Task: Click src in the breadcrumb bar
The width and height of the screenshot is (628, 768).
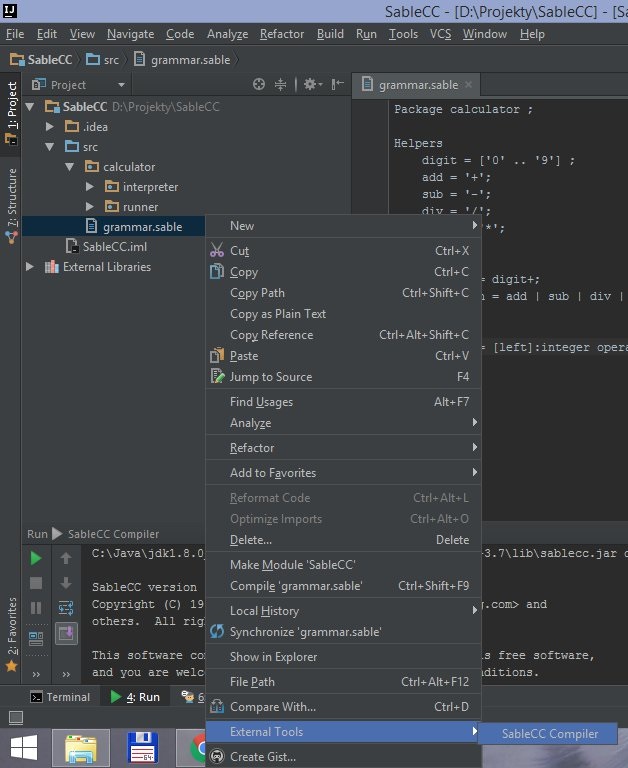Action: (103, 60)
